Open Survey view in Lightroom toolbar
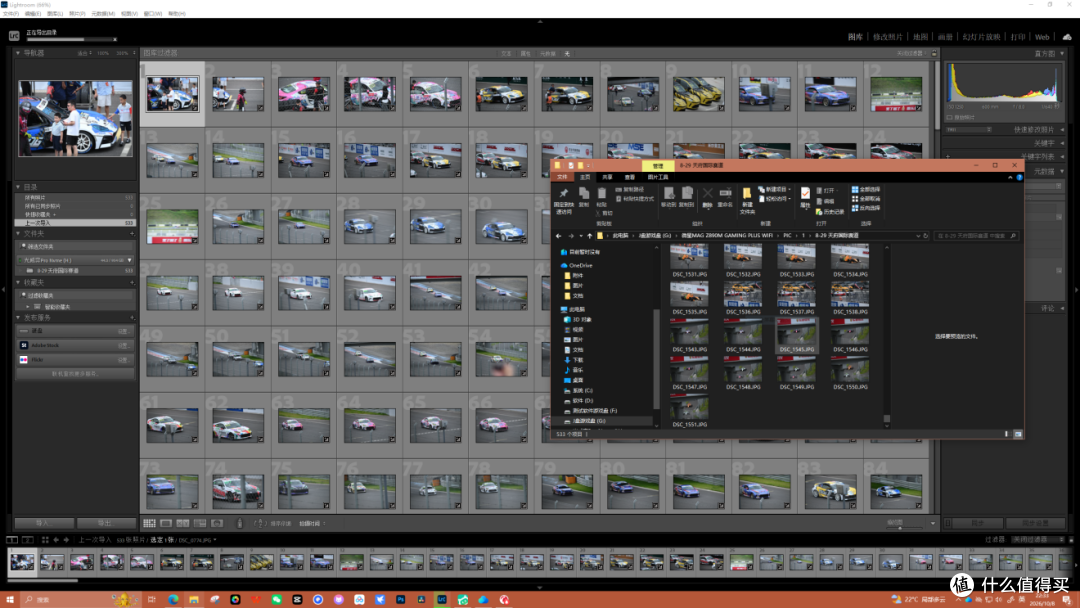This screenshot has height=608, width=1080. coord(200,523)
